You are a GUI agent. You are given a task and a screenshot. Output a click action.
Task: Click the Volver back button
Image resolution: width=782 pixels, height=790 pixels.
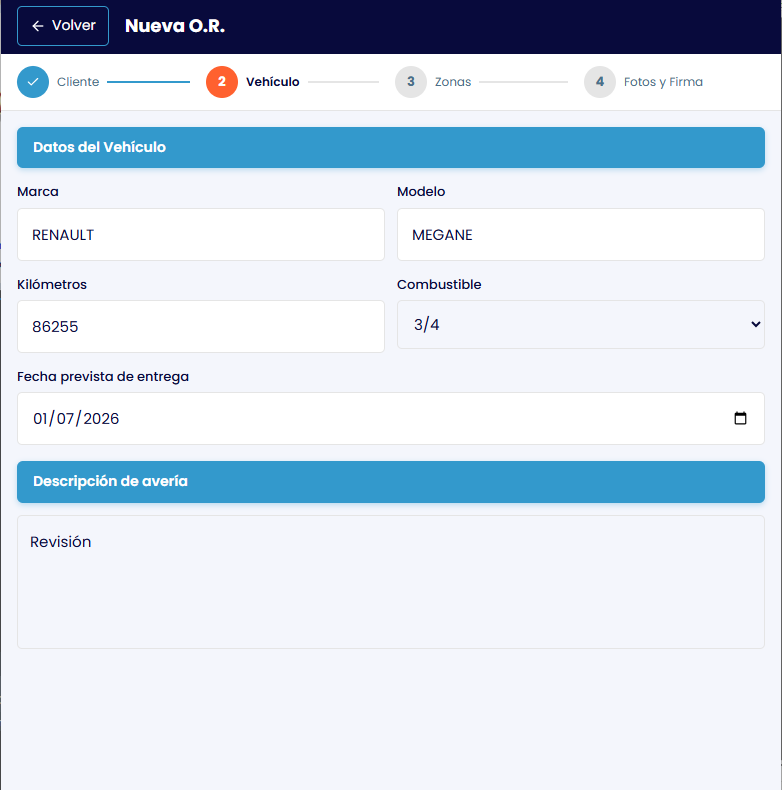tap(63, 26)
